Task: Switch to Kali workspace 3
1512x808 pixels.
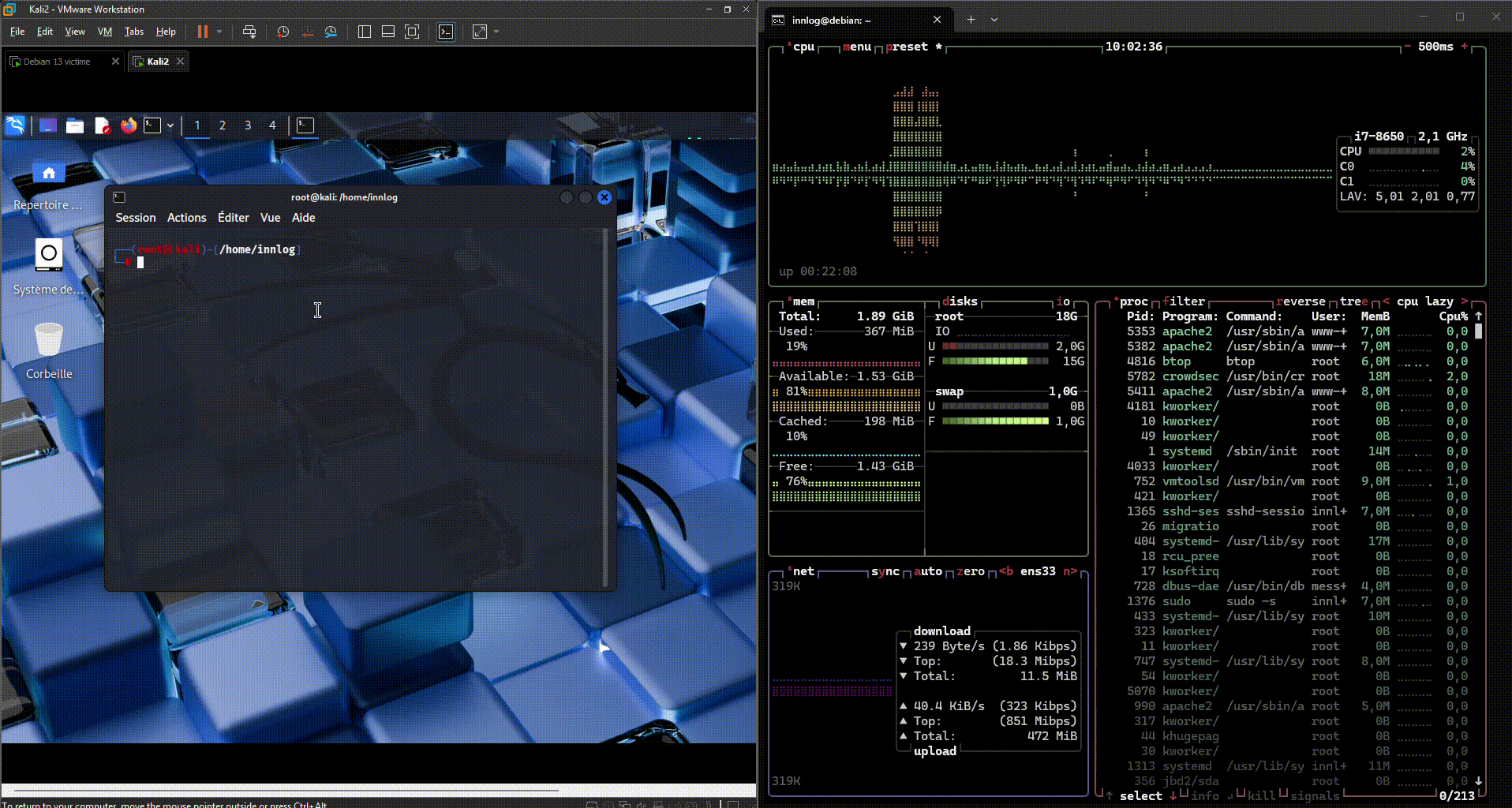Action: [x=248, y=125]
